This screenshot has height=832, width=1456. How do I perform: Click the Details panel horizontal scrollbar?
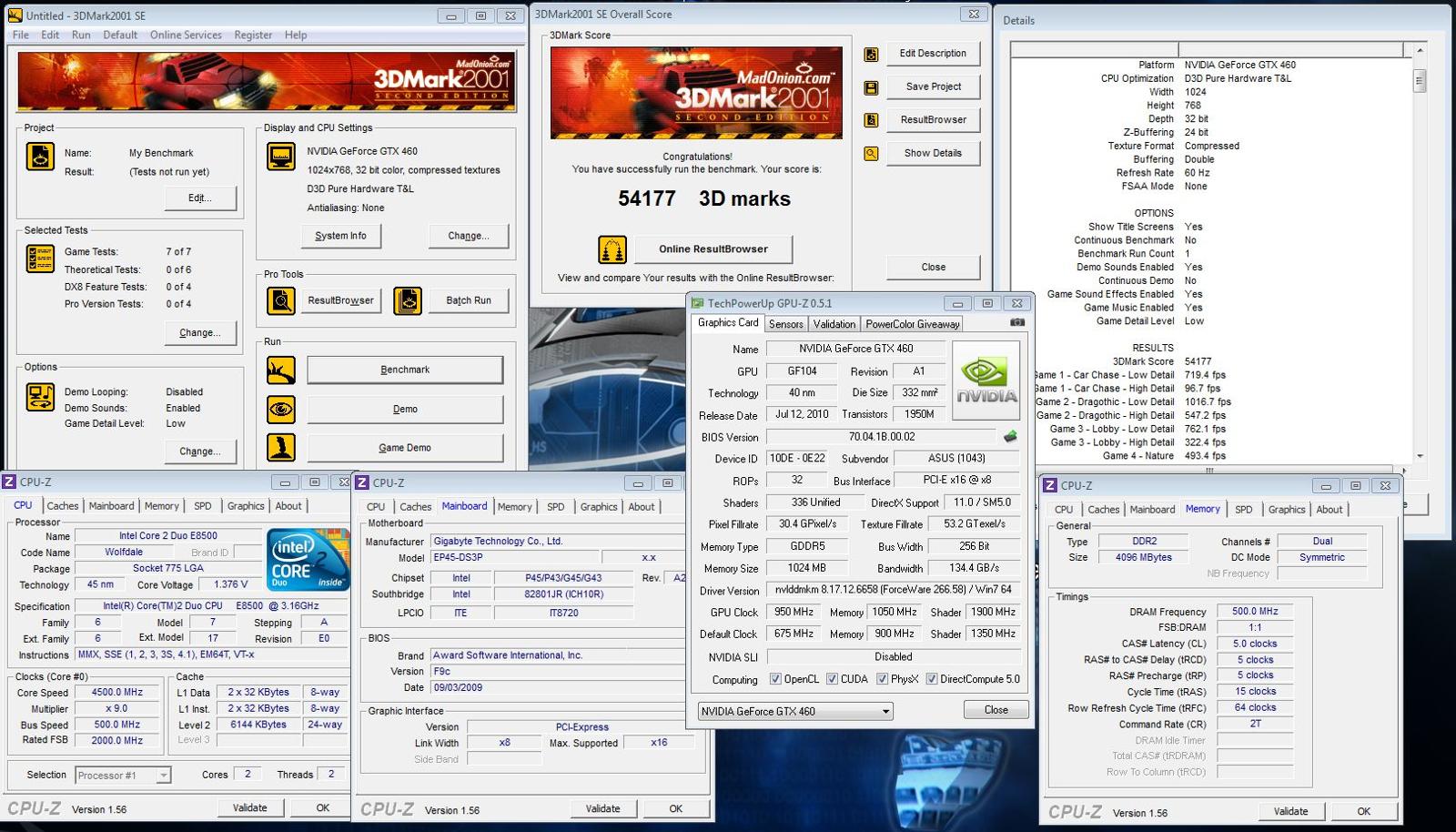coord(1210,470)
